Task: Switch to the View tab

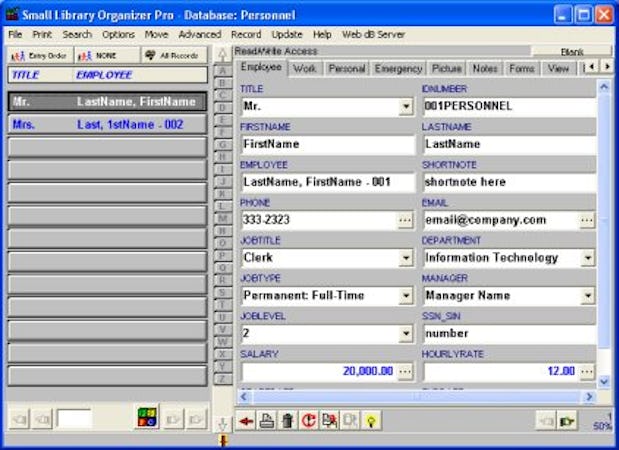Action: (x=558, y=69)
